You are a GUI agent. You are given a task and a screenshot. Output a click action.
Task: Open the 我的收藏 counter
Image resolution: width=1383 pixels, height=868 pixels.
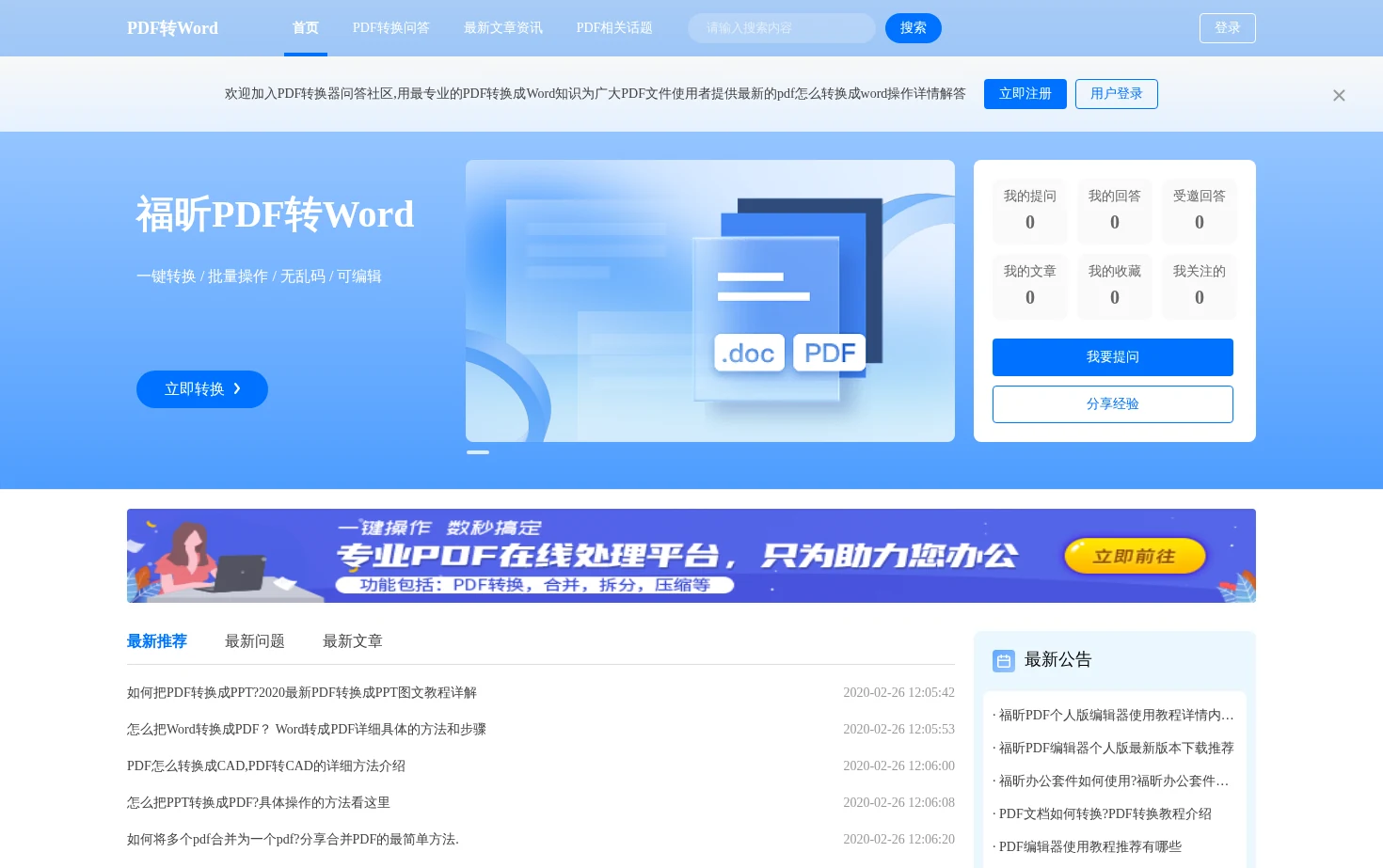click(x=1115, y=286)
